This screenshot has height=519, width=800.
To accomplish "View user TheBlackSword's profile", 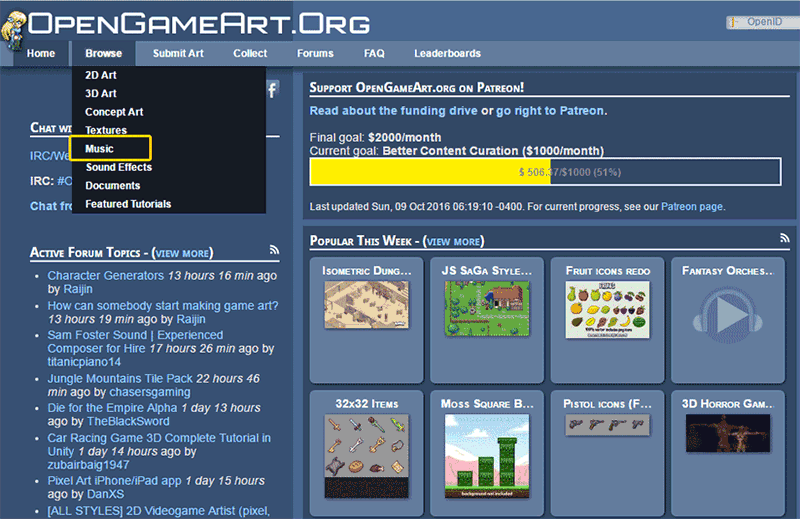I will tap(128, 422).
